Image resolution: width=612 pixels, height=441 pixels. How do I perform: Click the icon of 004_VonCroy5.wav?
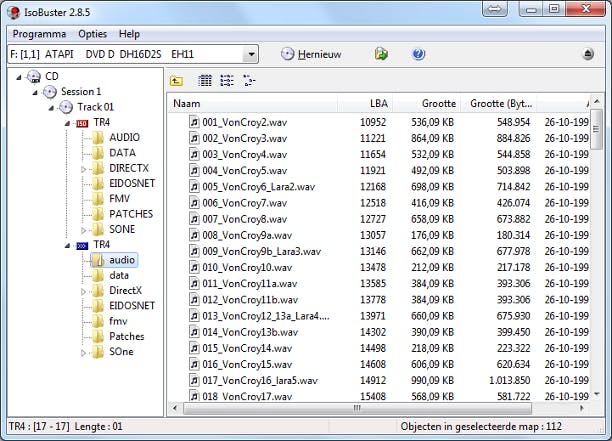[194, 171]
